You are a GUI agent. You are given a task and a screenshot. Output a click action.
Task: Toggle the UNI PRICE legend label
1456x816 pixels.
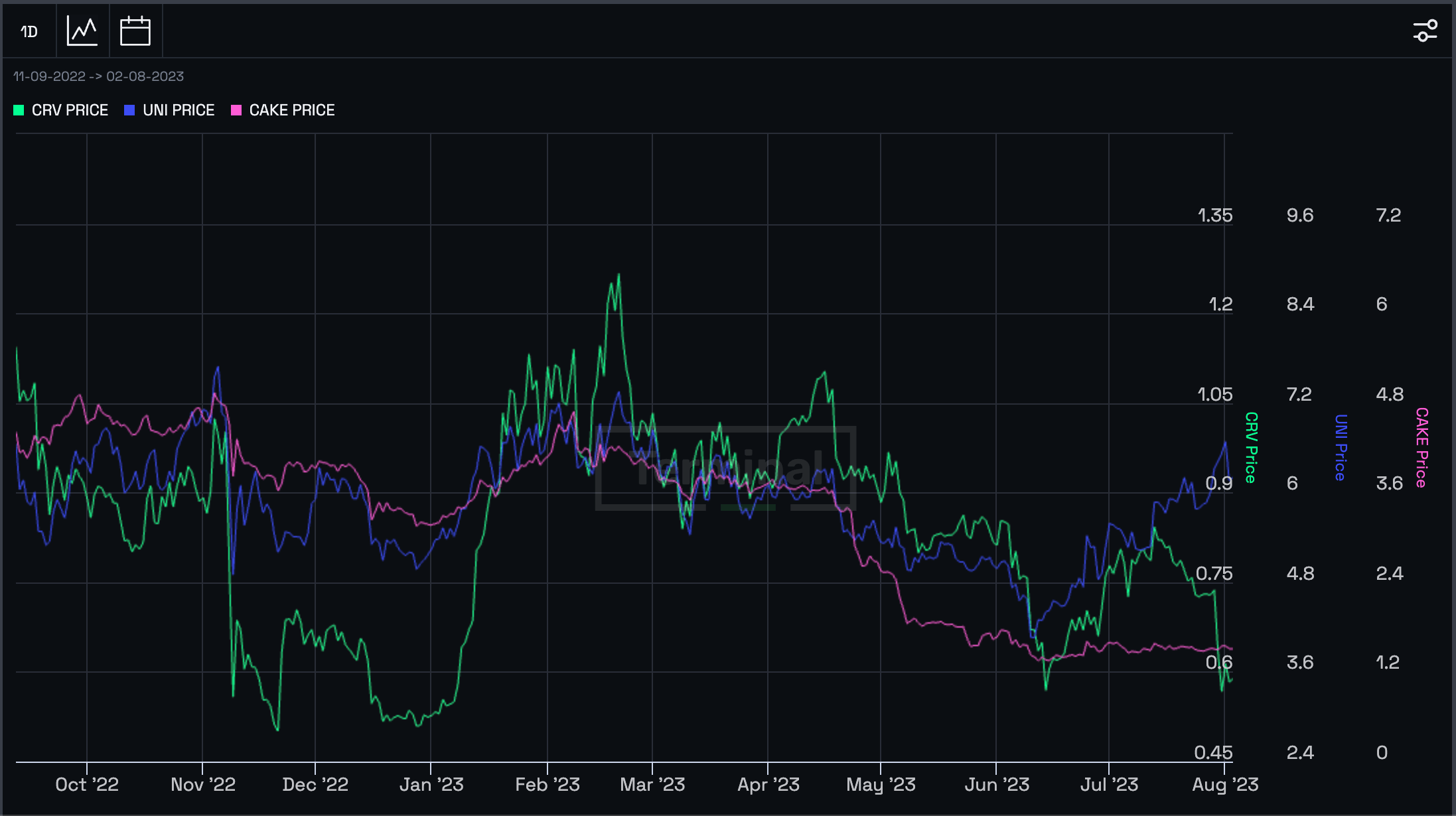click(x=179, y=110)
